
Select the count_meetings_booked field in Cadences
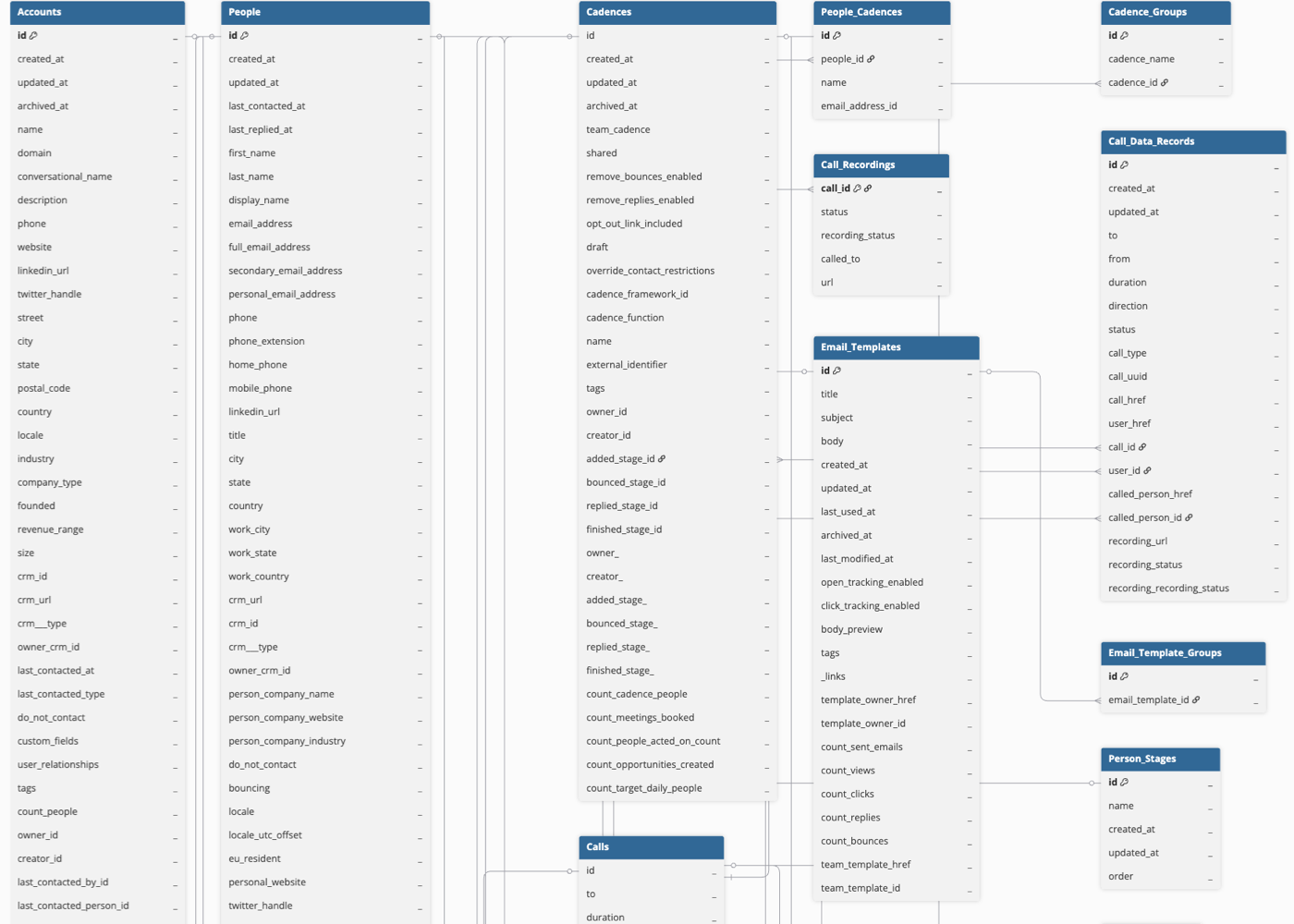[x=640, y=717]
